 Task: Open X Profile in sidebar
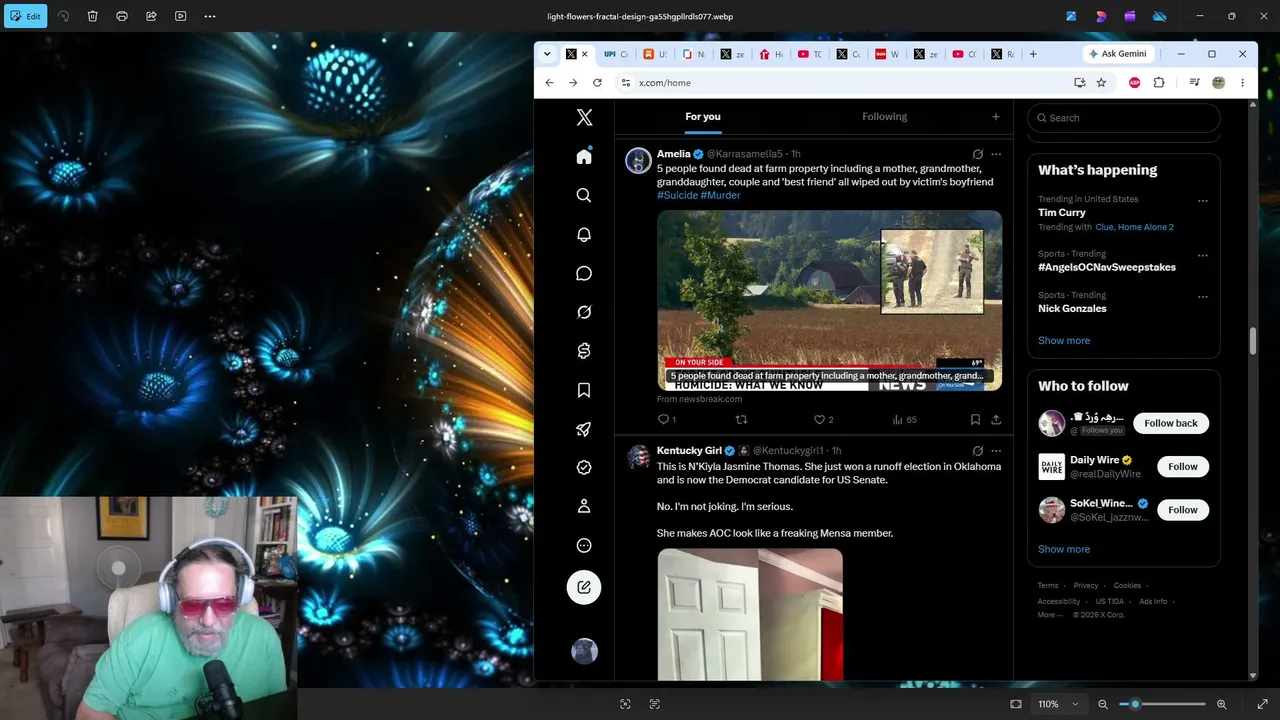[584, 507]
